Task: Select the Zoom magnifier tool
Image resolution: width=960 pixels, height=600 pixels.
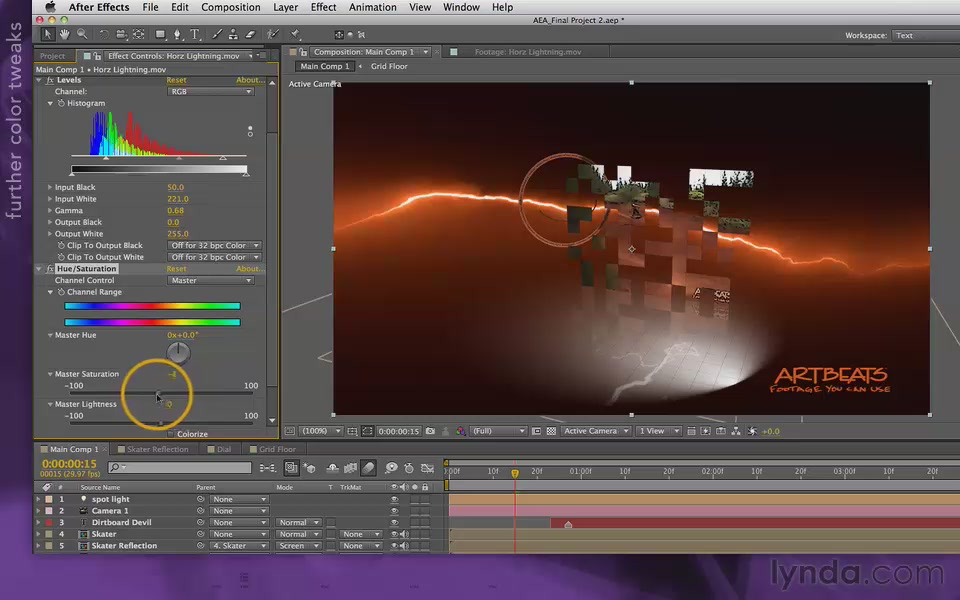Action: (81, 34)
